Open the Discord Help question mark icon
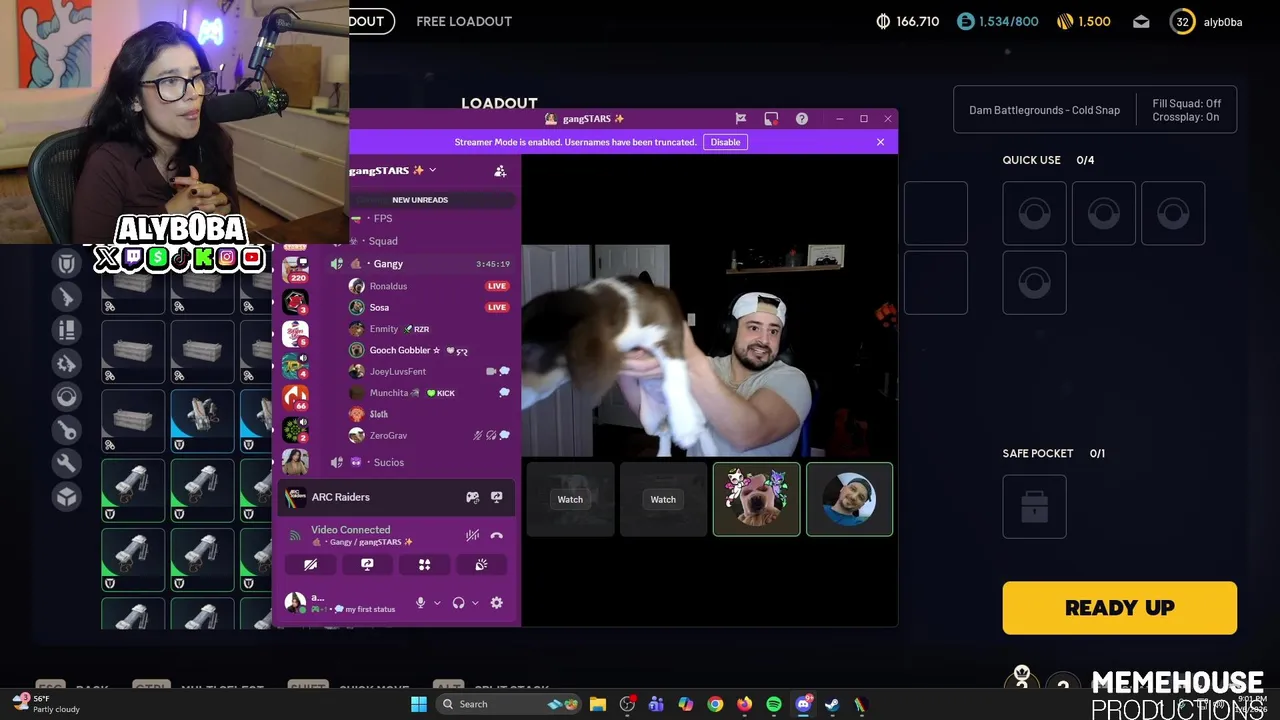1280x720 pixels. click(x=801, y=119)
